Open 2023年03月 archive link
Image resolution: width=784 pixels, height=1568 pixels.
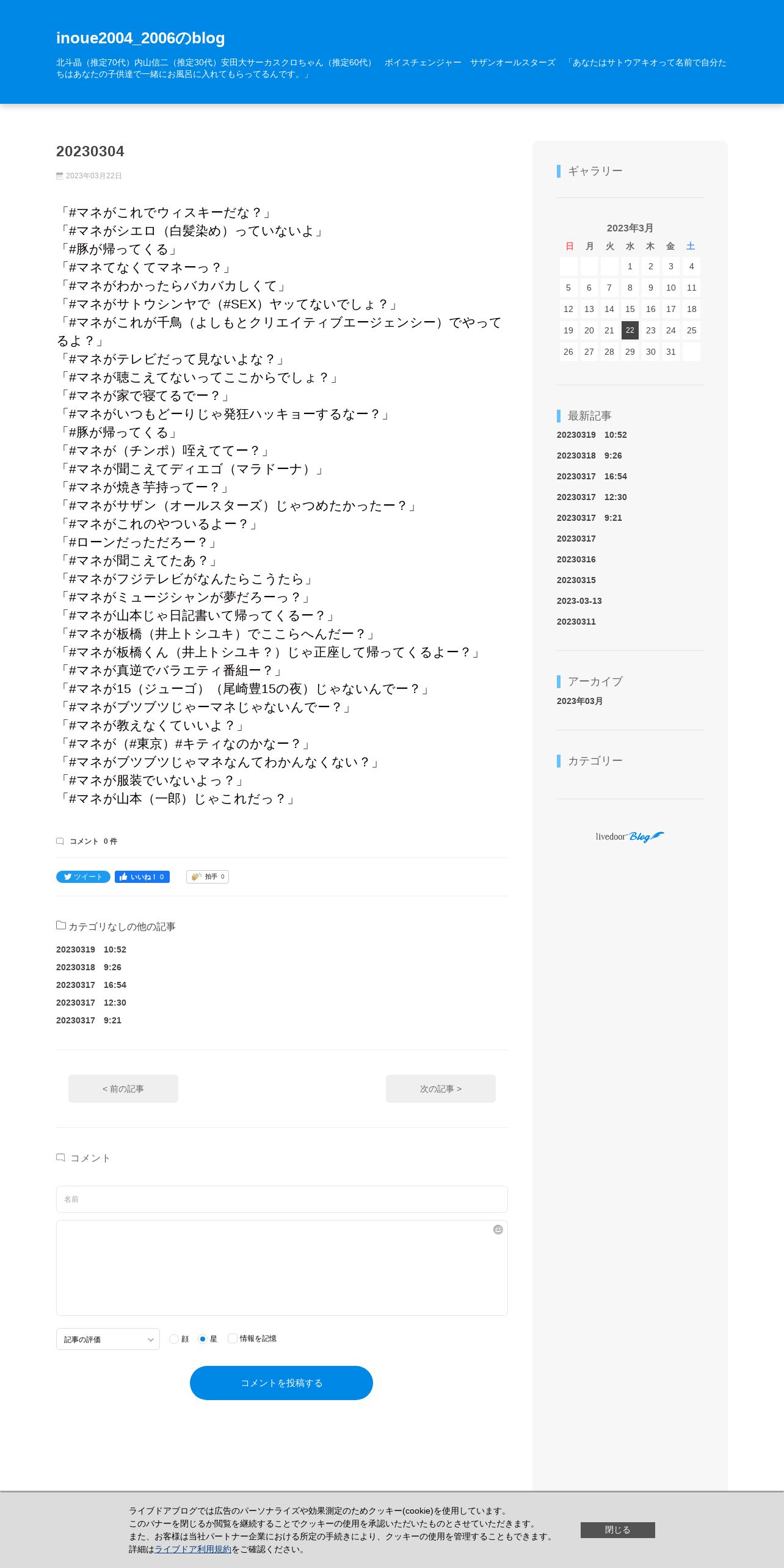pos(580,701)
